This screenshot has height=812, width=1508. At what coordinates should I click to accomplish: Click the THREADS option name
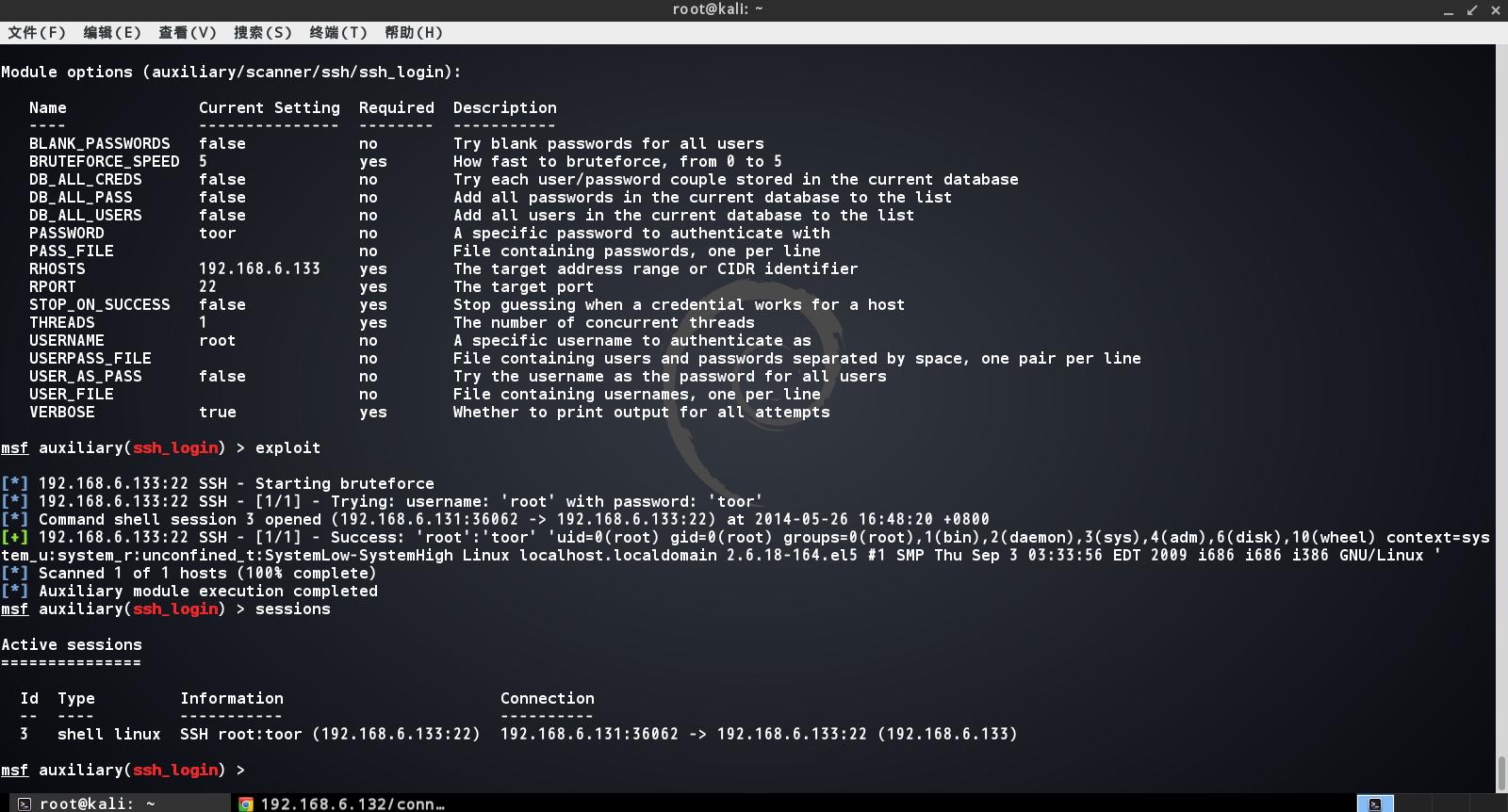[62, 323]
